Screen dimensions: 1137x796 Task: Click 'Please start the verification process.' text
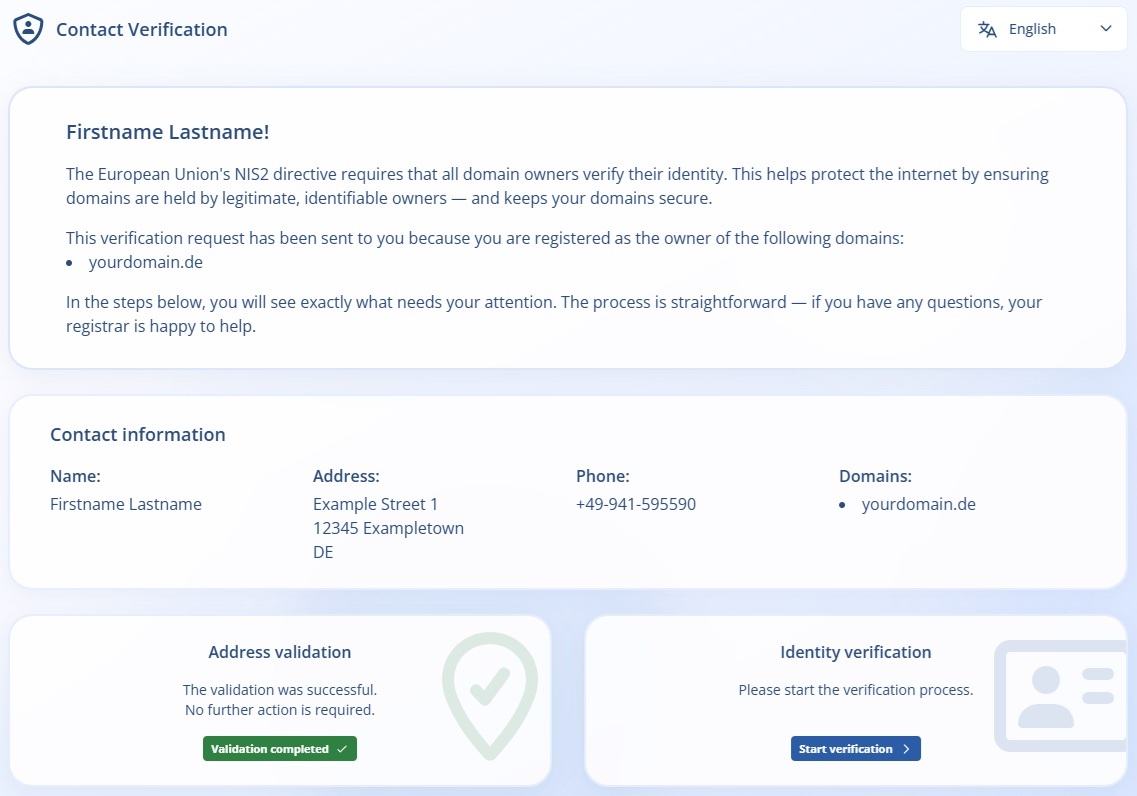856,690
